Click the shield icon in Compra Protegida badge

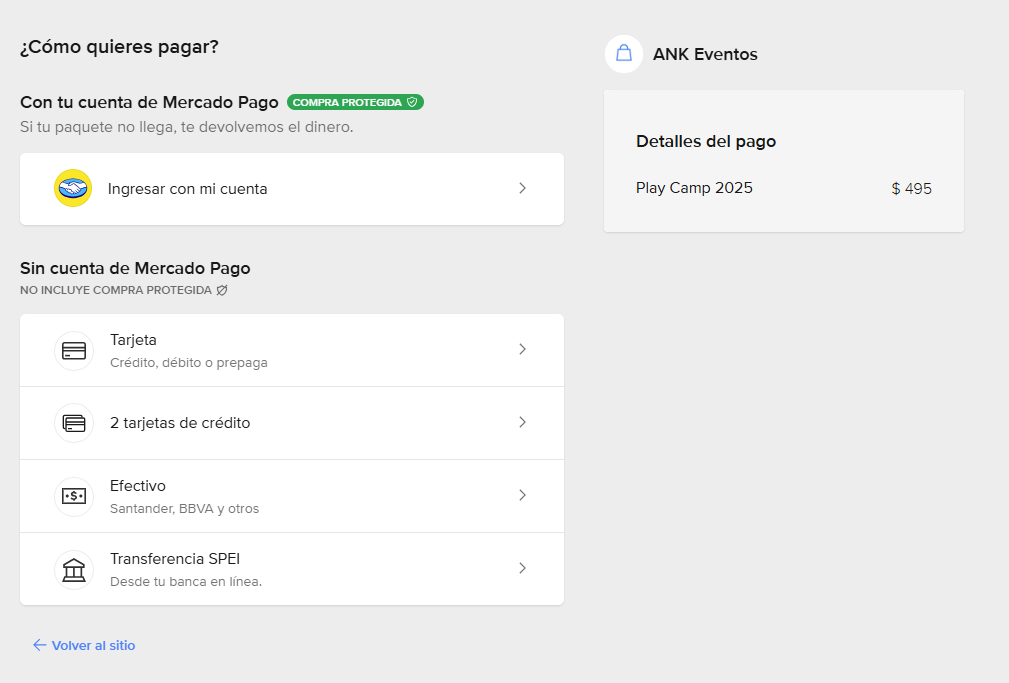pos(412,102)
